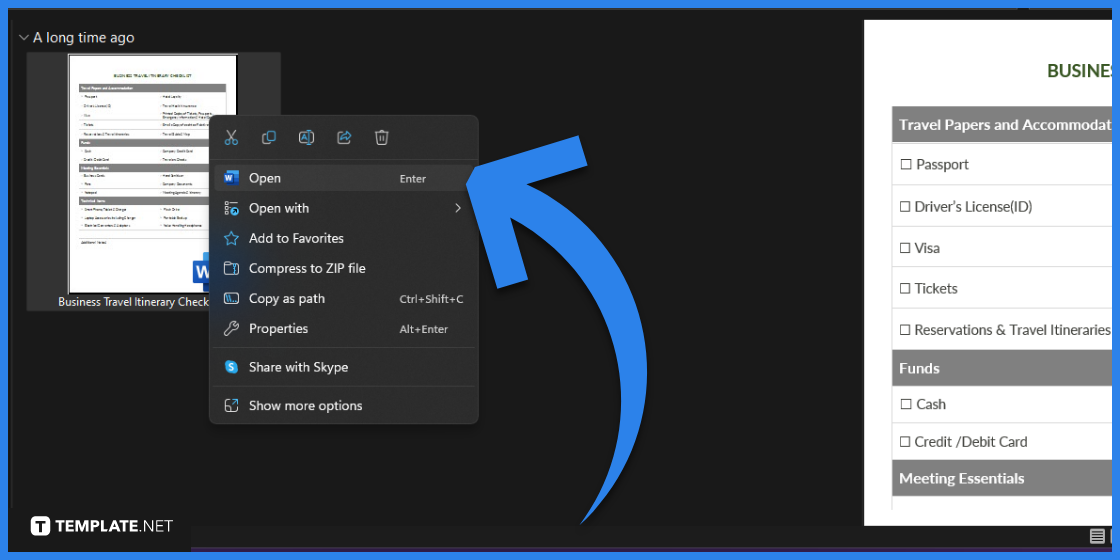Switch to details view icon at bottom right
The image size is (1120, 560).
point(1097,537)
